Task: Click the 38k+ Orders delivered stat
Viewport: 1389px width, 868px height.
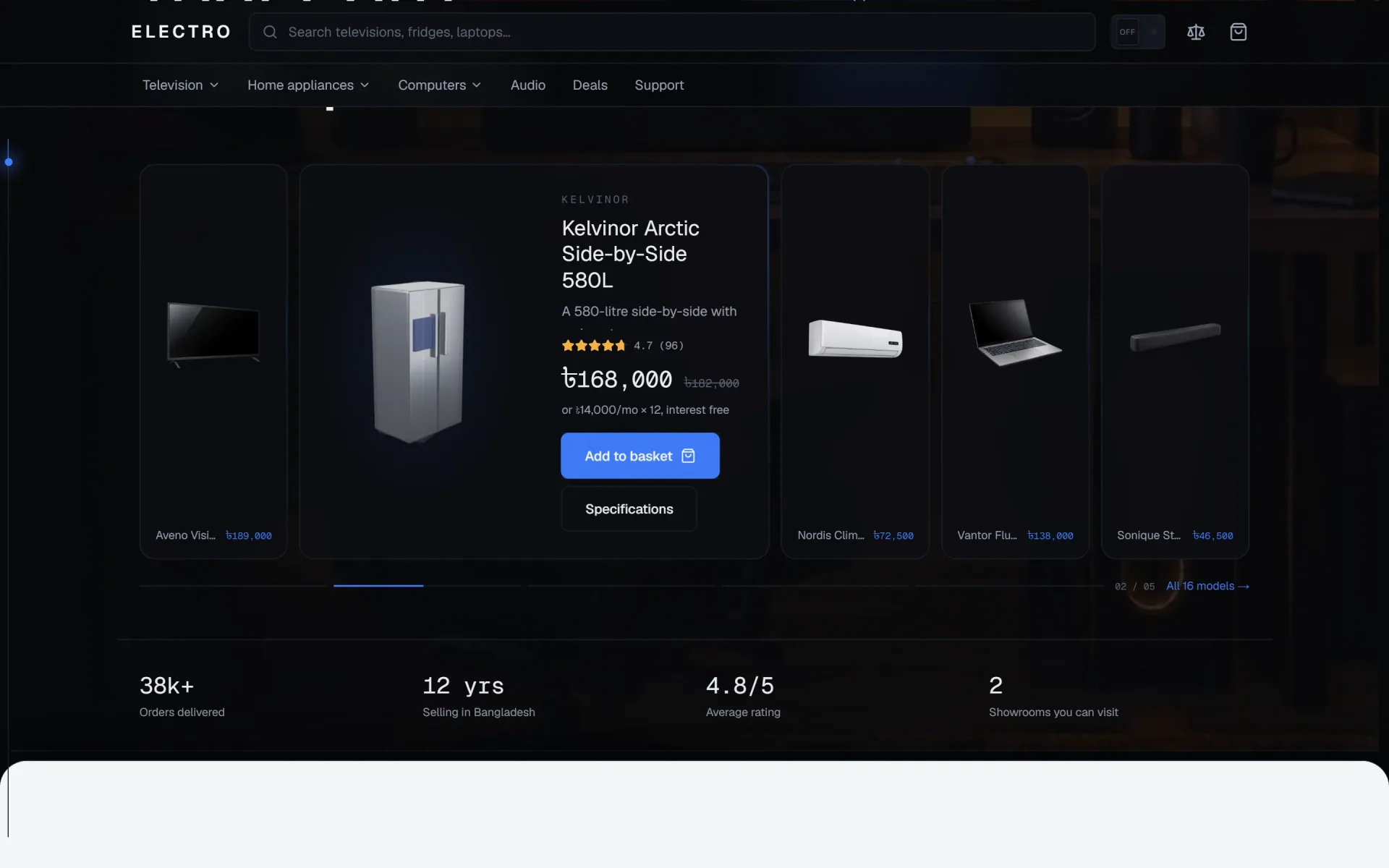Action: [182, 696]
